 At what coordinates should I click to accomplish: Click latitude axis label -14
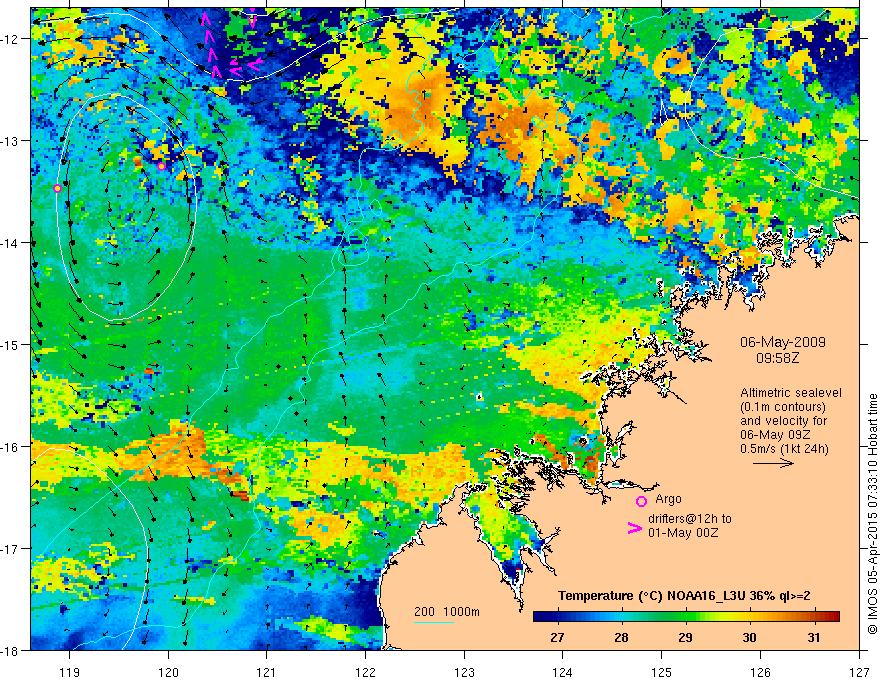(11, 243)
